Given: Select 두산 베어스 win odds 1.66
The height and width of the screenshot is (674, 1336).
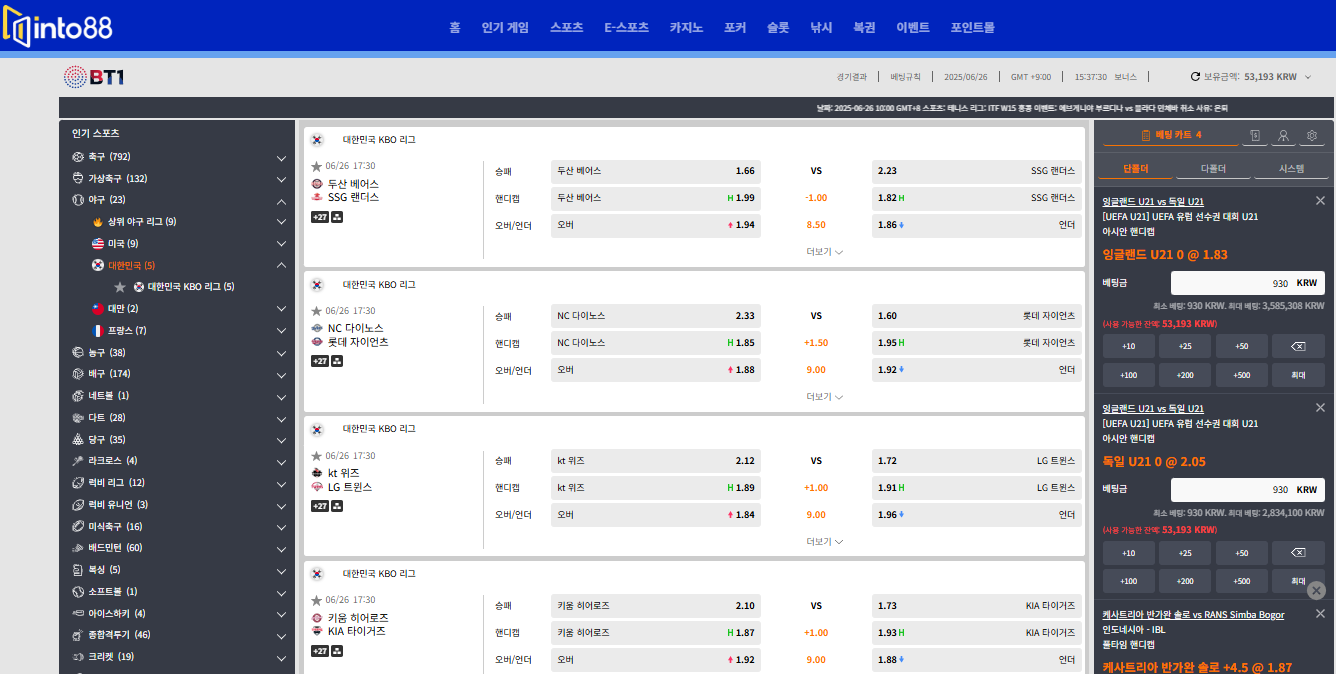Looking at the screenshot, I should coord(656,171).
